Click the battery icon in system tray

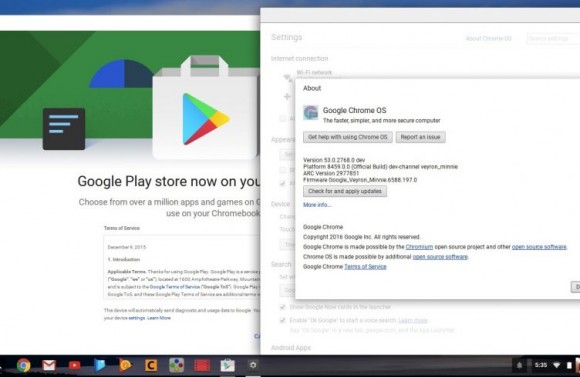point(569,365)
